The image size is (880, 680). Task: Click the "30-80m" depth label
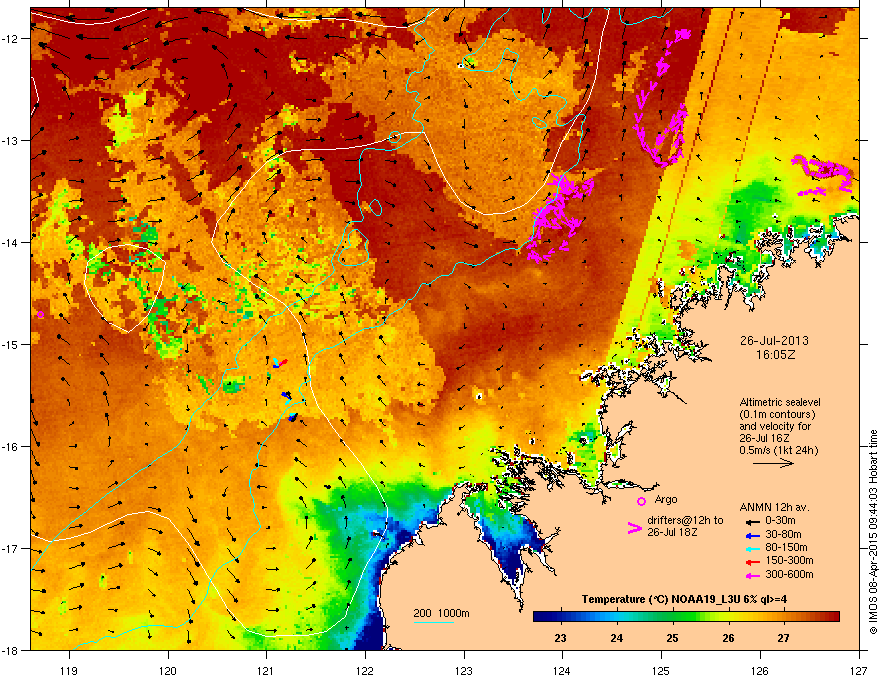(x=783, y=535)
